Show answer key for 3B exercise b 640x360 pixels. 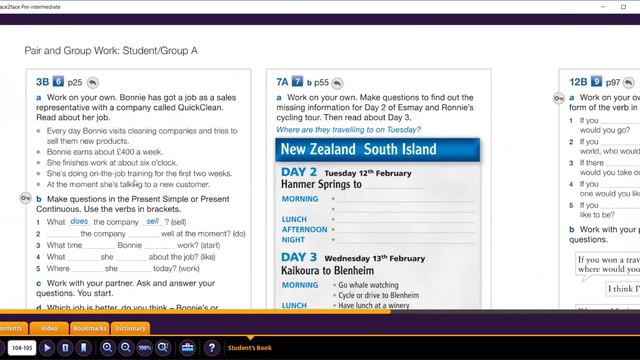(25, 198)
